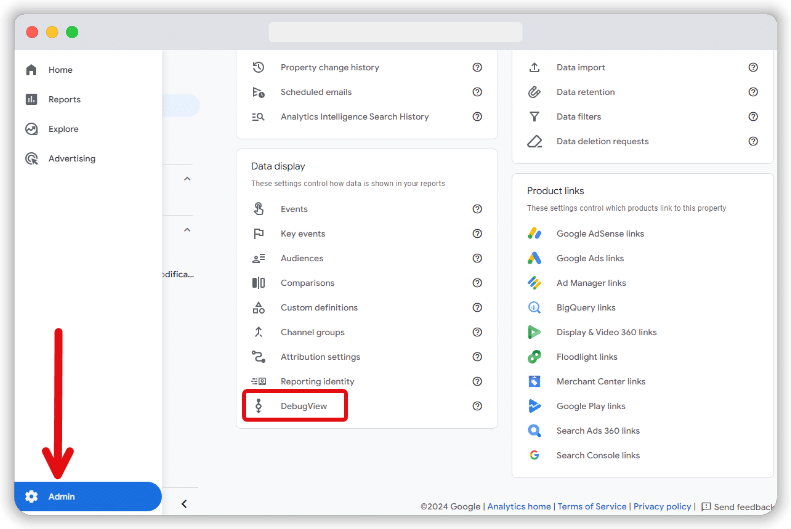The image size is (791, 529).
Task: Open help for Data retention
Action: coord(753,92)
